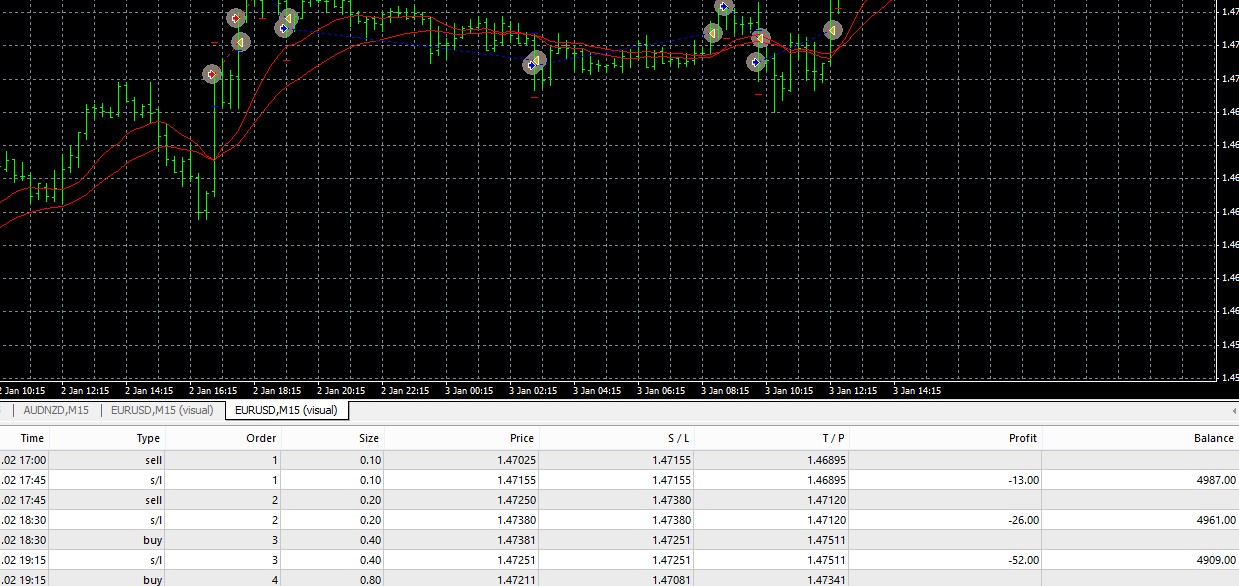
Task: Click the S / L column header
Action: click(677, 438)
